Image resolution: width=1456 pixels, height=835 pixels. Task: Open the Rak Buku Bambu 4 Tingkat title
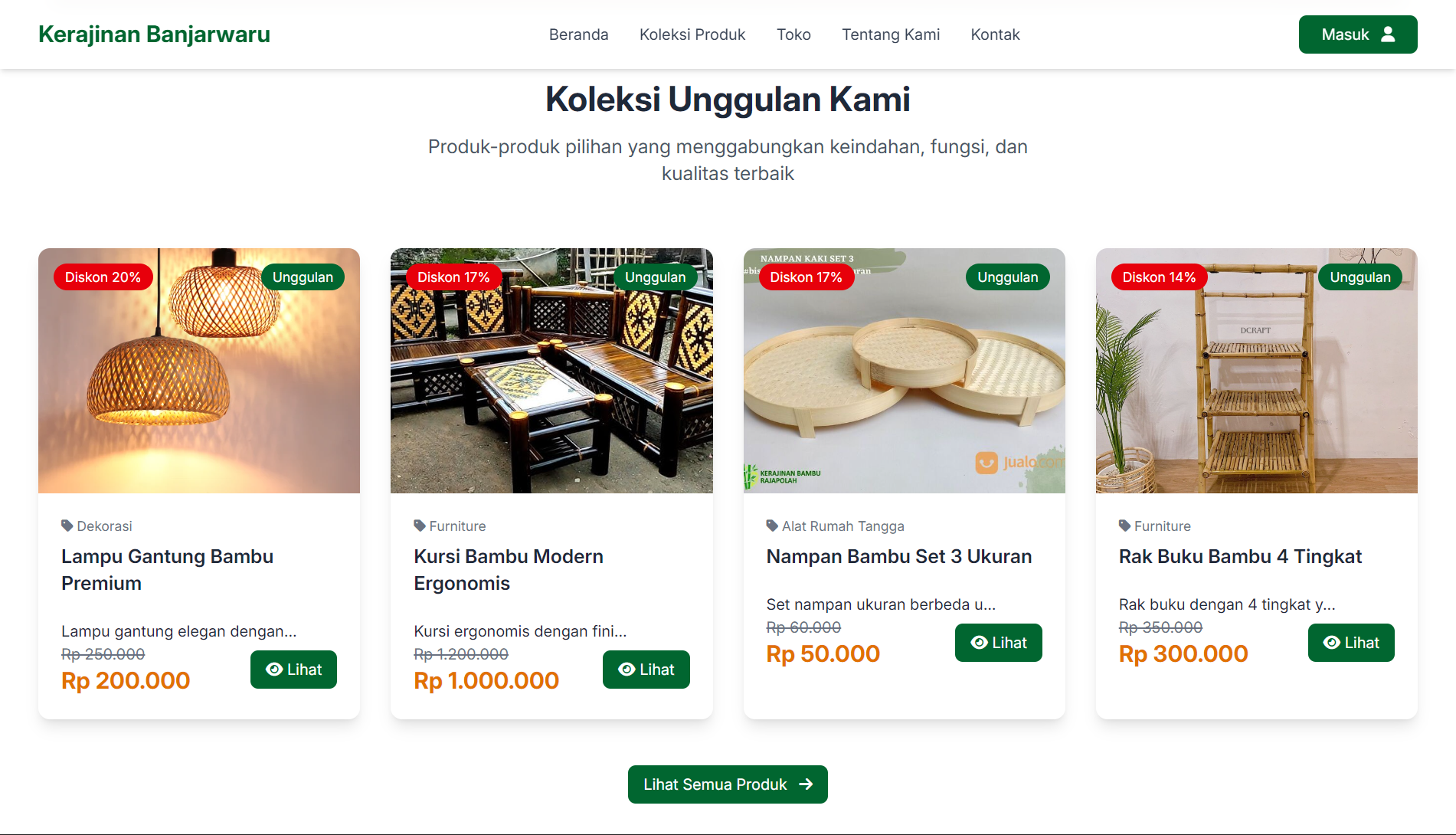1240,556
